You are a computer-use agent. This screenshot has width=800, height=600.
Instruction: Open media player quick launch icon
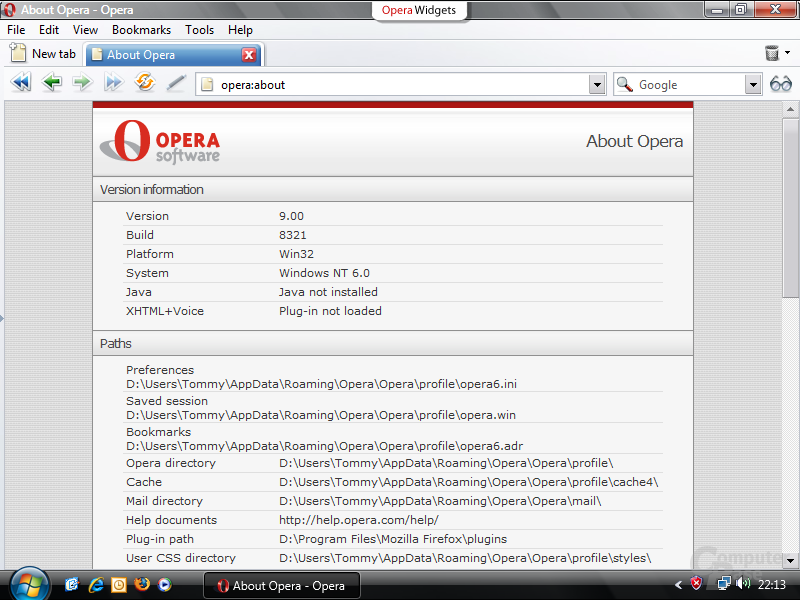tap(165, 584)
